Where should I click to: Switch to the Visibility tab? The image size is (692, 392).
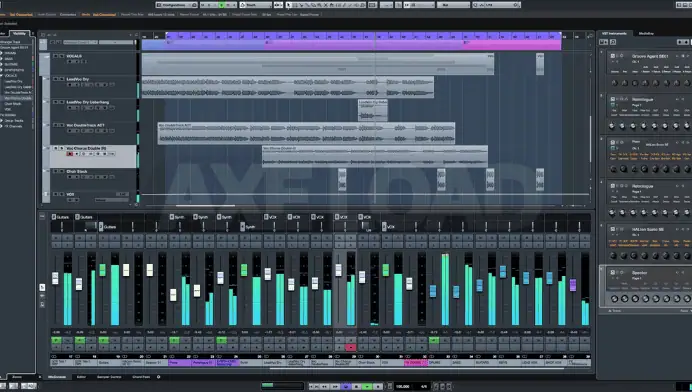pyautogui.click(x=19, y=33)
